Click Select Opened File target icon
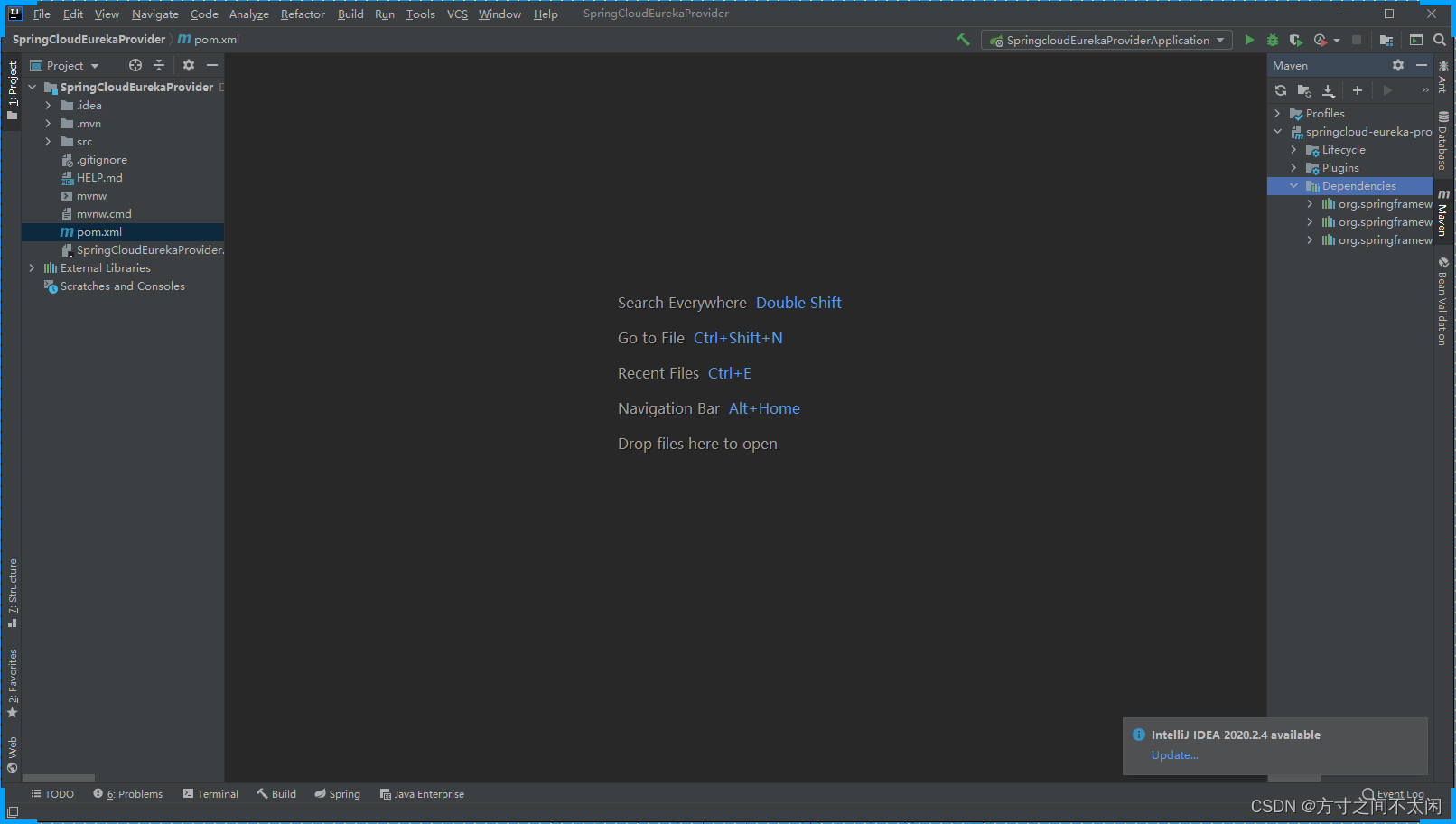The width and height of the screenshot is (1456, 824). [x=135, y=65]
